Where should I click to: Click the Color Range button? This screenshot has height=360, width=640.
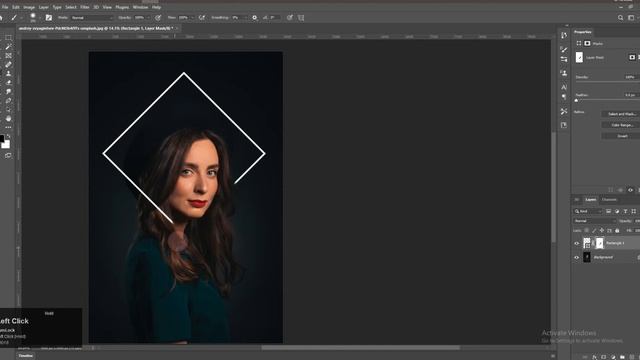621,125
